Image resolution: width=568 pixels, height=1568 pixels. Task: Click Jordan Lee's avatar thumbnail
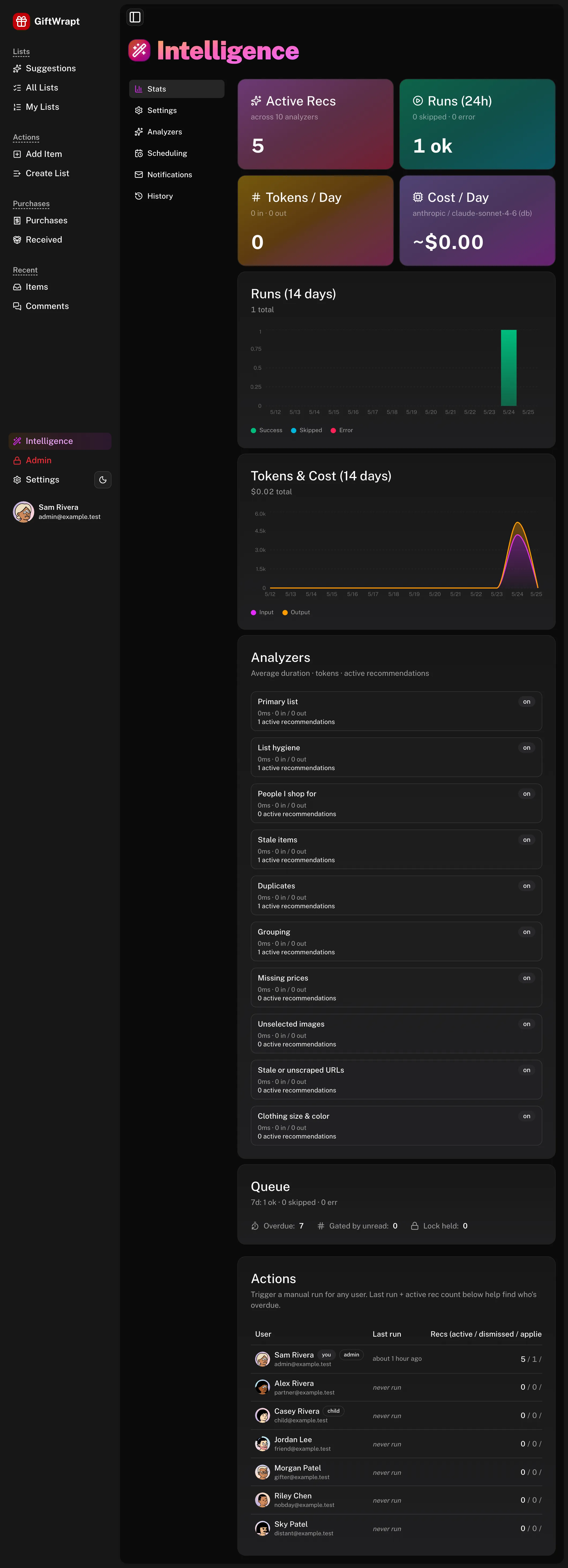pos(262,1444)
